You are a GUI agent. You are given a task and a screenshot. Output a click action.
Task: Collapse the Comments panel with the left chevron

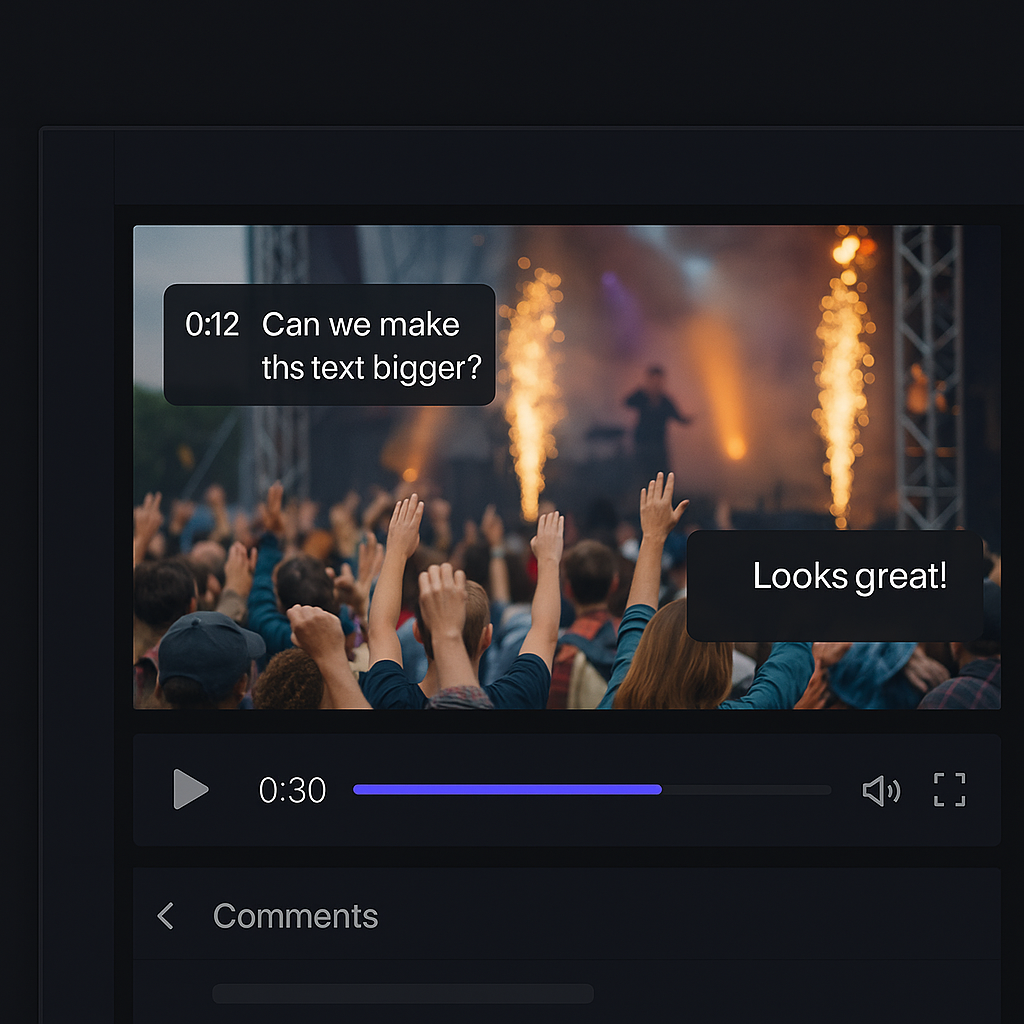click(166, 916)
